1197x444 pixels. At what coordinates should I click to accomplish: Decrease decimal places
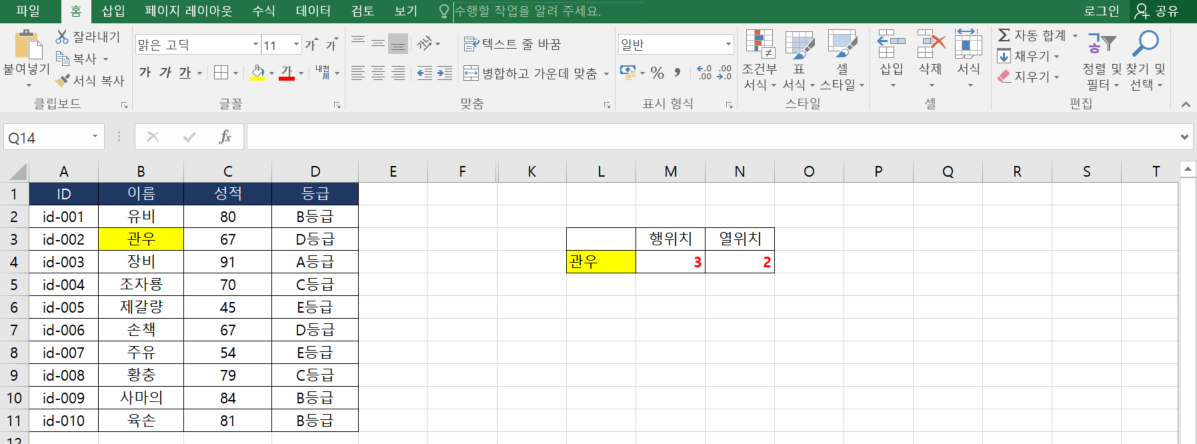pyautogui.click(x=724, y=73)
